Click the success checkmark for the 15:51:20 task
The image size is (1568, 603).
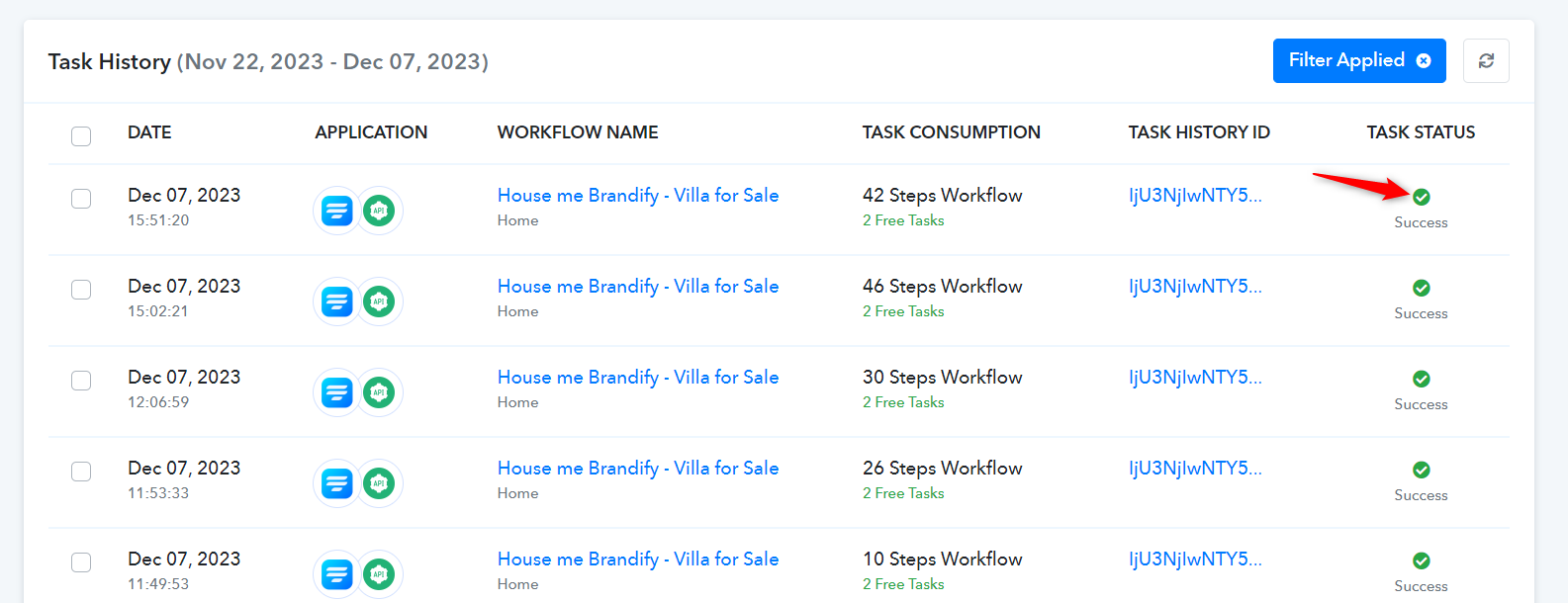[1421, 197]
